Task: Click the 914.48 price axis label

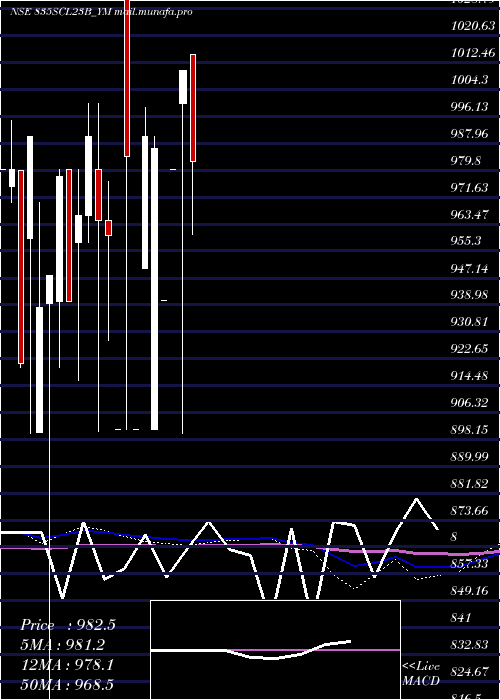Action: pyautogui.click(x=470, y=376)
